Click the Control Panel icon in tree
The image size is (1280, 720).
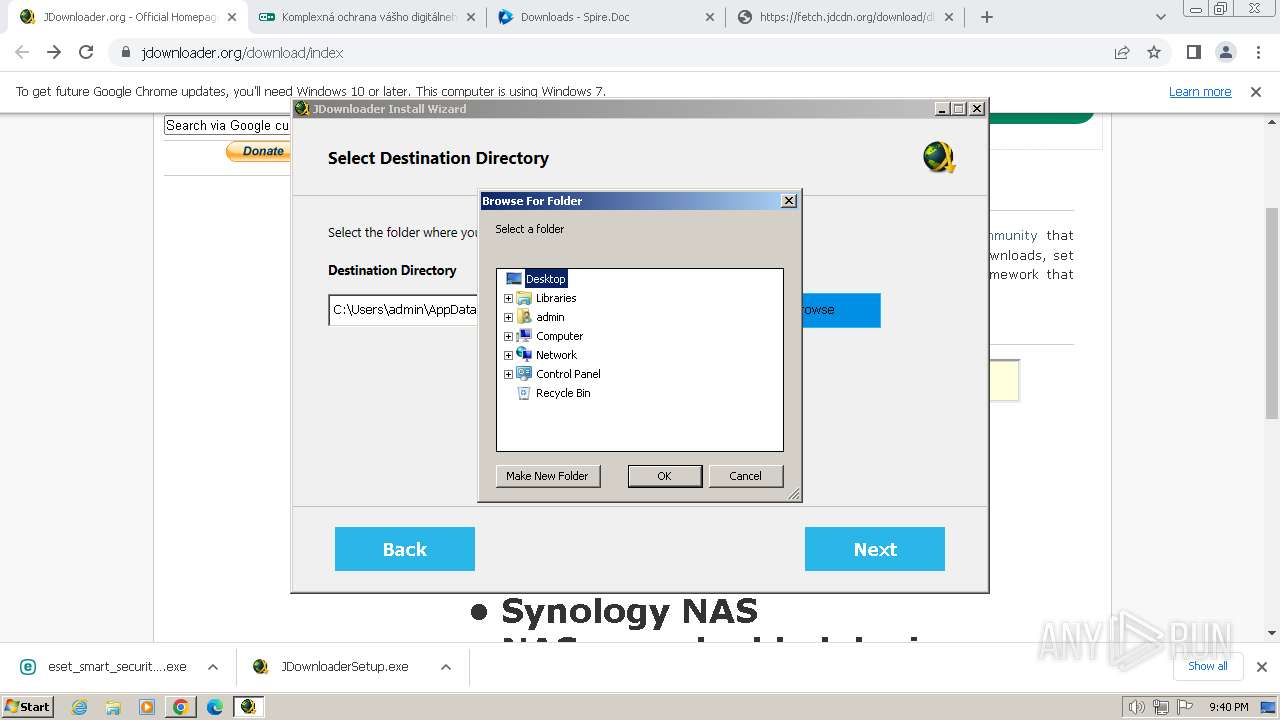click(524, 374)
